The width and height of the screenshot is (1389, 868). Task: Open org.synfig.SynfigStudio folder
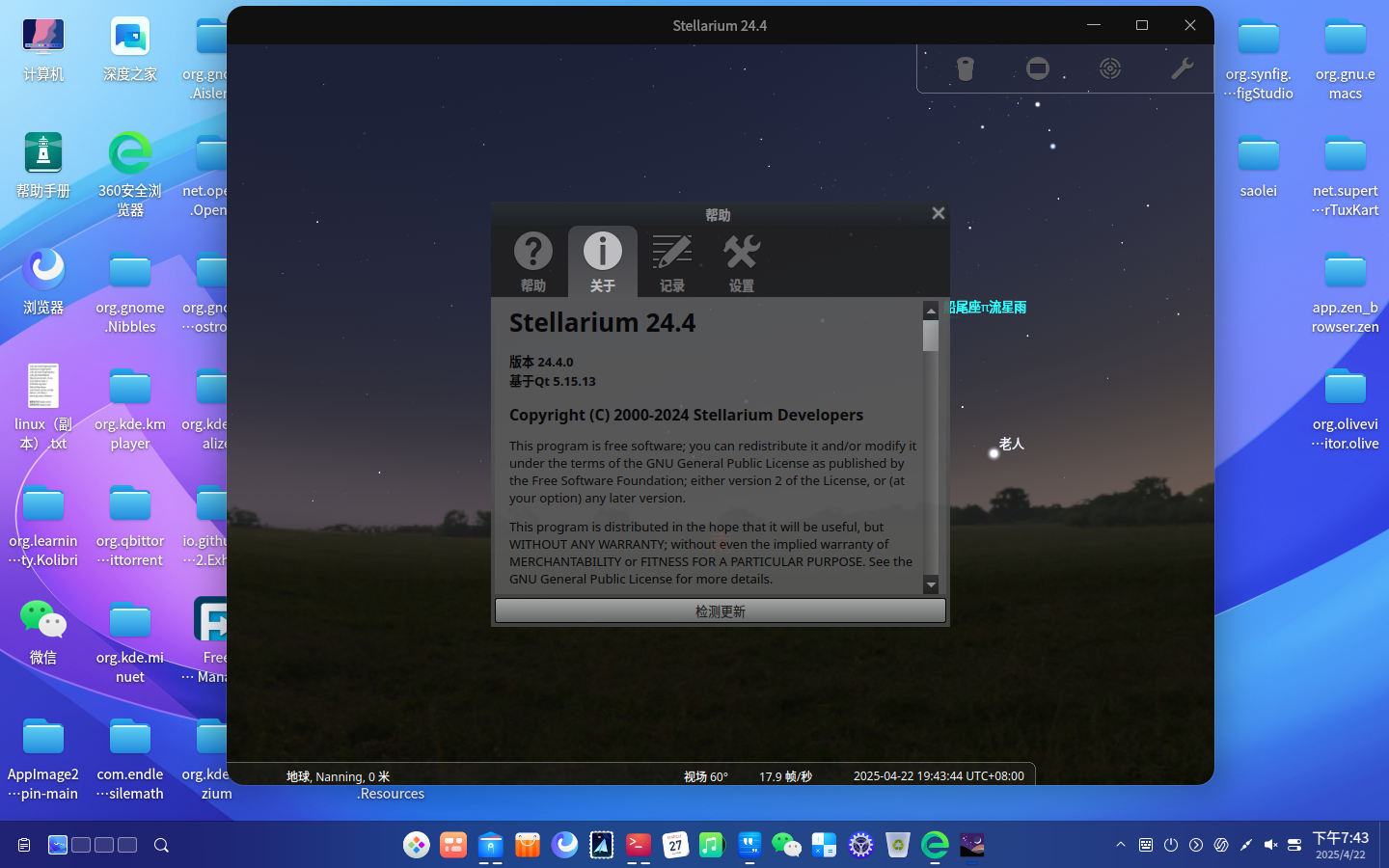pyautogui.click(x=1259, y=59)
